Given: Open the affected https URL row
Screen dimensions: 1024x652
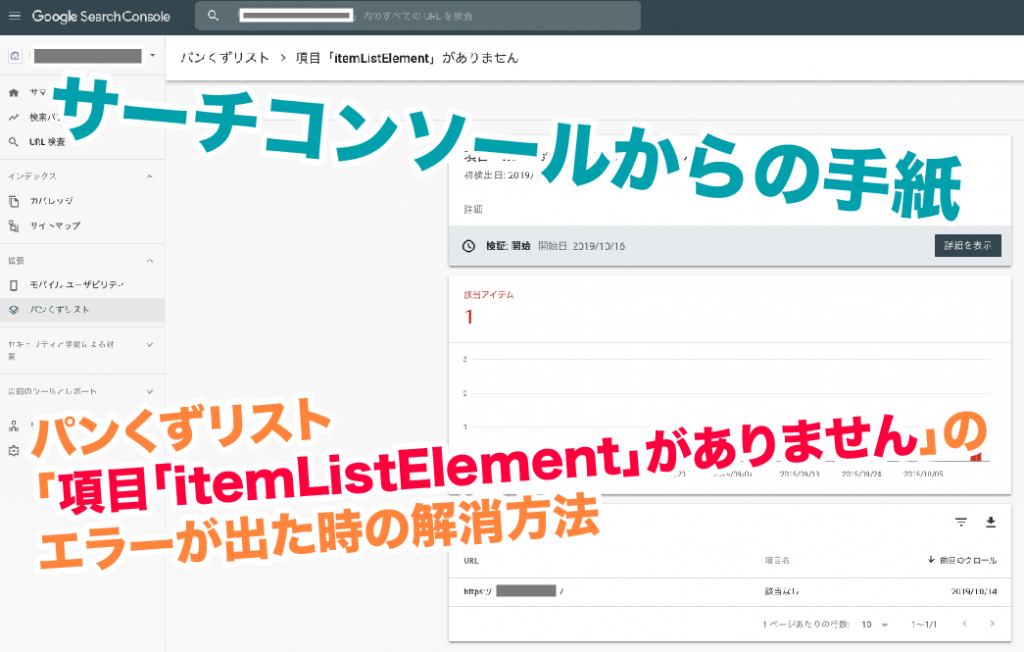Looking at the screenshot, I should [x=729, y=591].
